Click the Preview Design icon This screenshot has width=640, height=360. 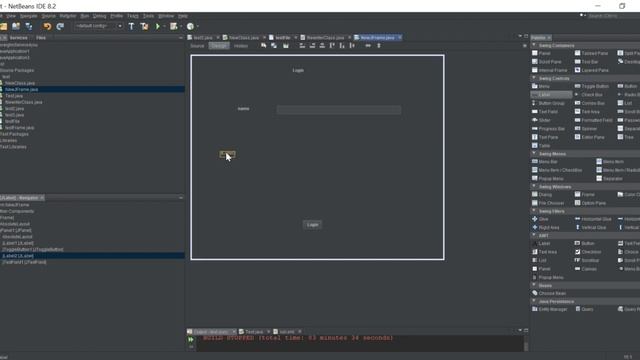click(286, 46)
